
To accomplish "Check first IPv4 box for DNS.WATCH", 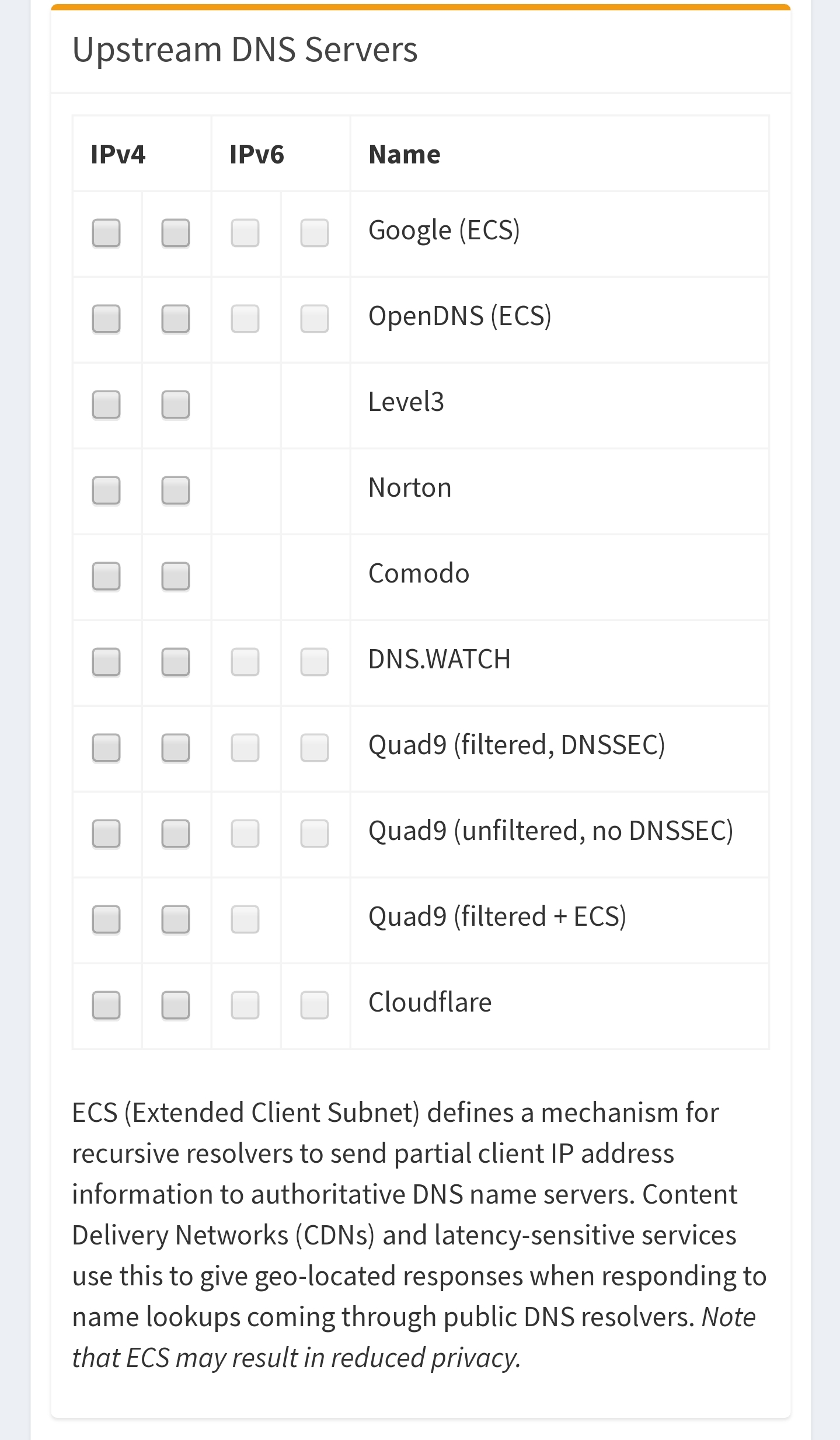I will 106,662.
